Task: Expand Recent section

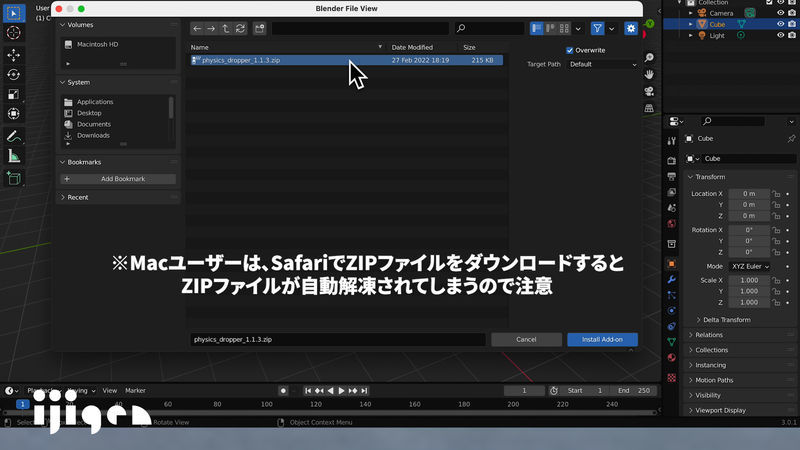Action: click(x=62, y=197)
